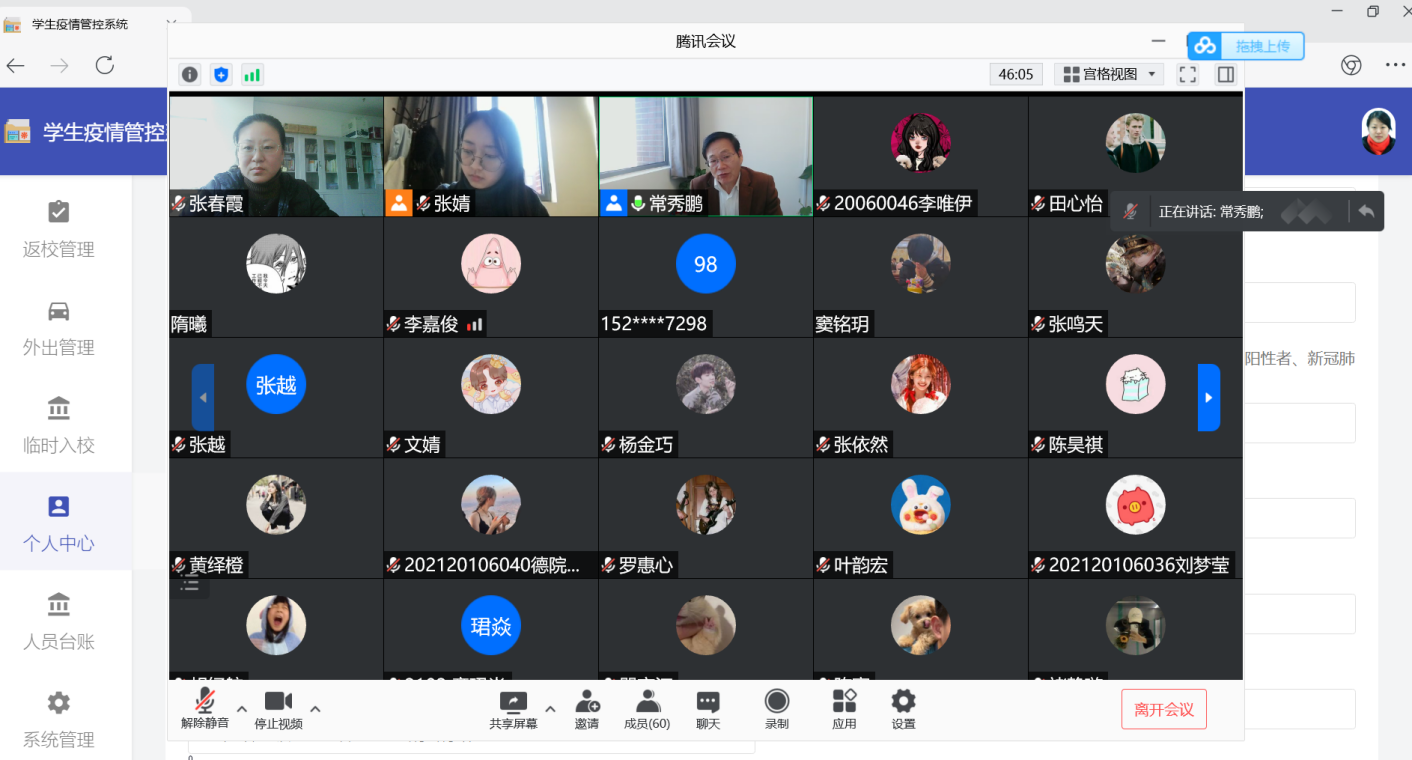Expand audio options arrow beside 解除静音
This screenshot has height=760, width=1412.
pyautogui.click(x=241, y=709)
